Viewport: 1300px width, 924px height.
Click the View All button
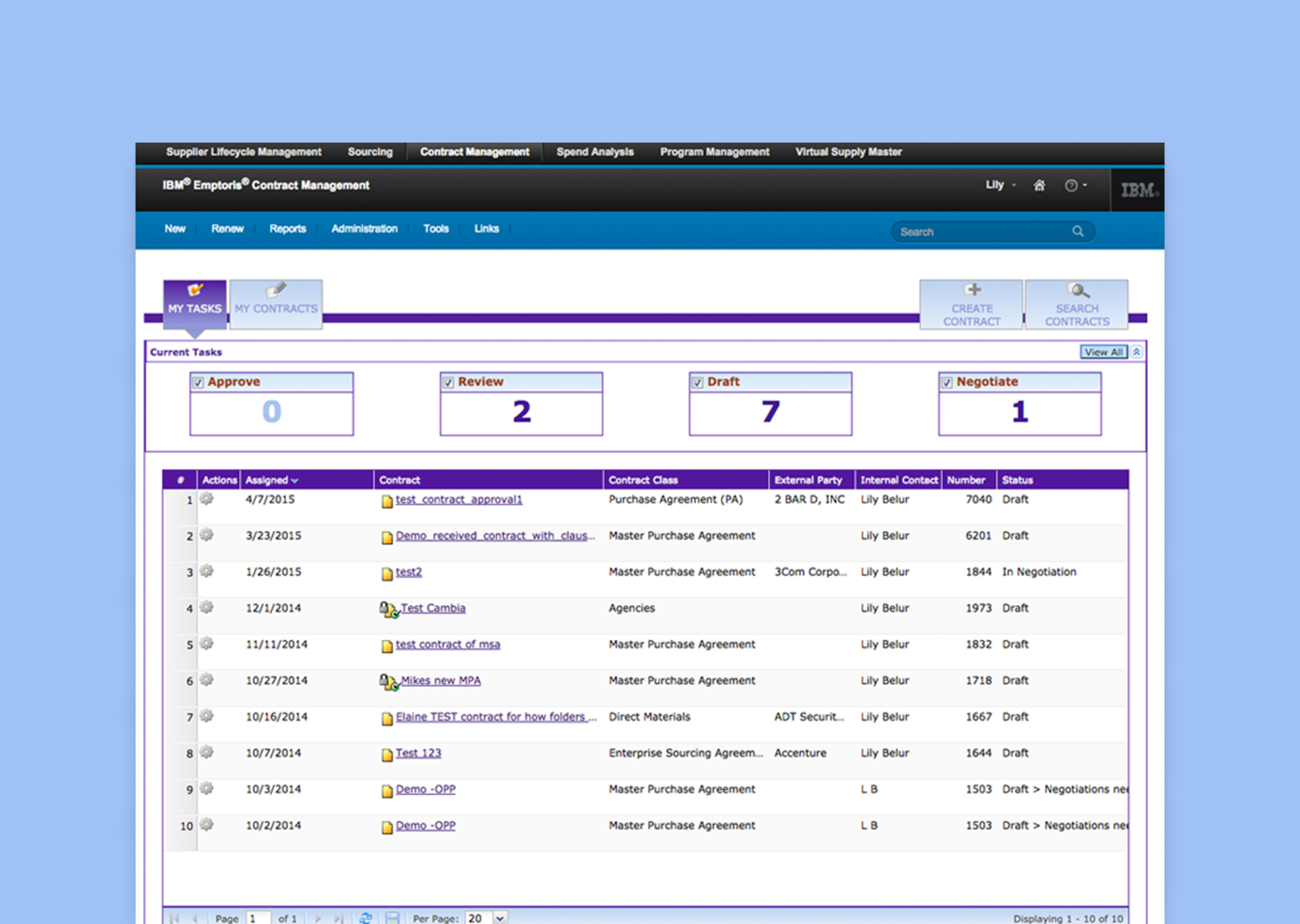[x=1104, y=351]
